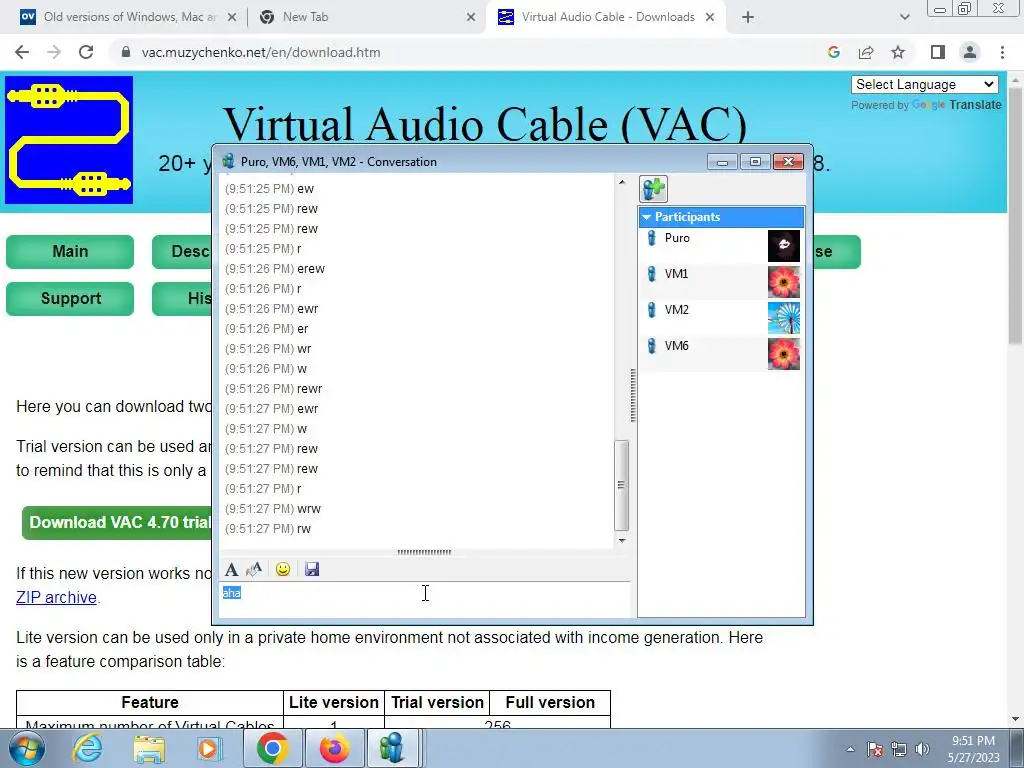
Task: Open the Chrome profile avatar
Action: (x=970, y=52)
